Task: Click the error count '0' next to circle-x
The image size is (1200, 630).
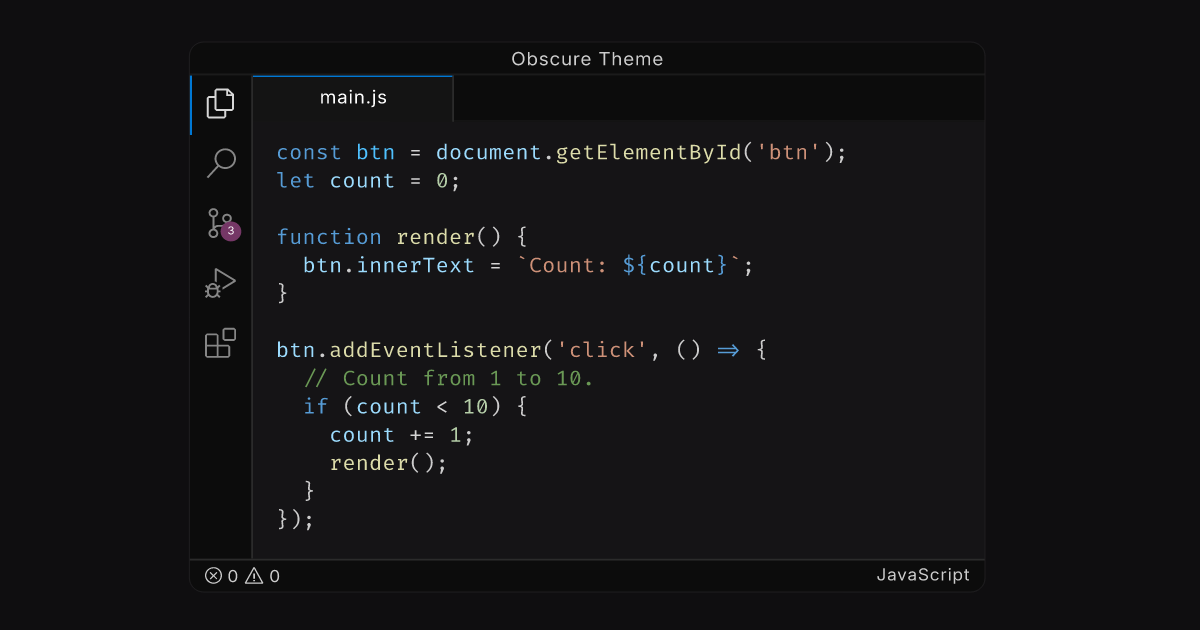Action: point(233,576)
